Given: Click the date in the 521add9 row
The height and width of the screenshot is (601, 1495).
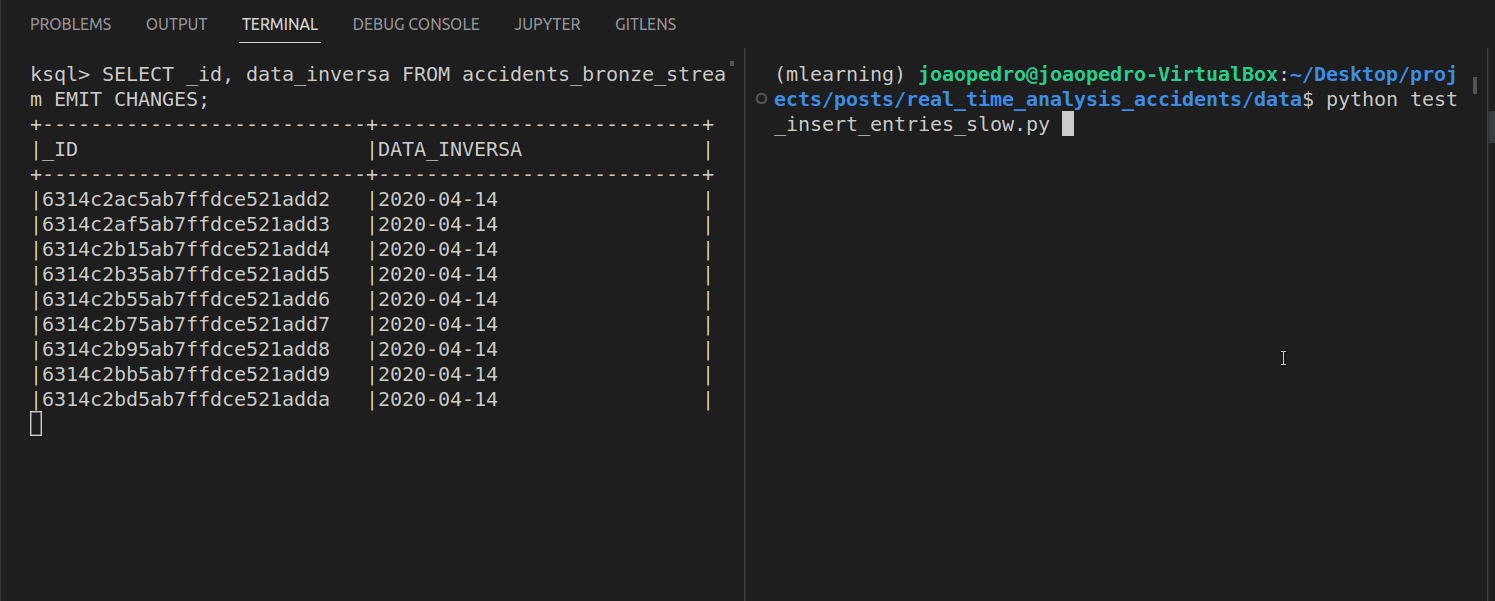Looking at the screenshot, I should 438,375.
